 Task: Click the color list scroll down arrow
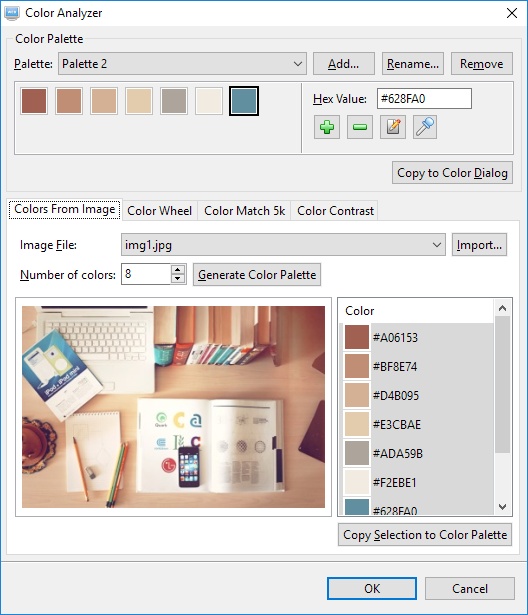pos(503,506)
